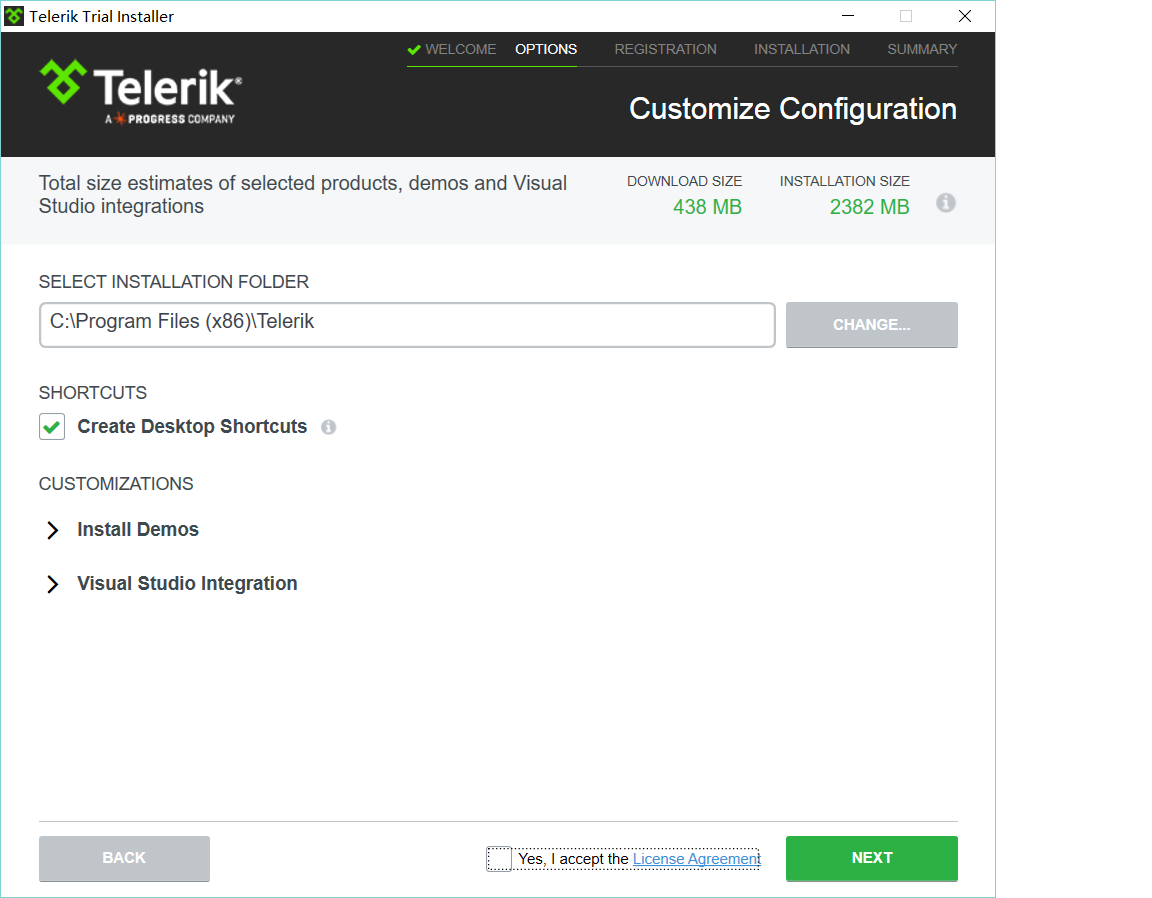
Task: Click the info icon beside installation size
Action: coord(946,203)
